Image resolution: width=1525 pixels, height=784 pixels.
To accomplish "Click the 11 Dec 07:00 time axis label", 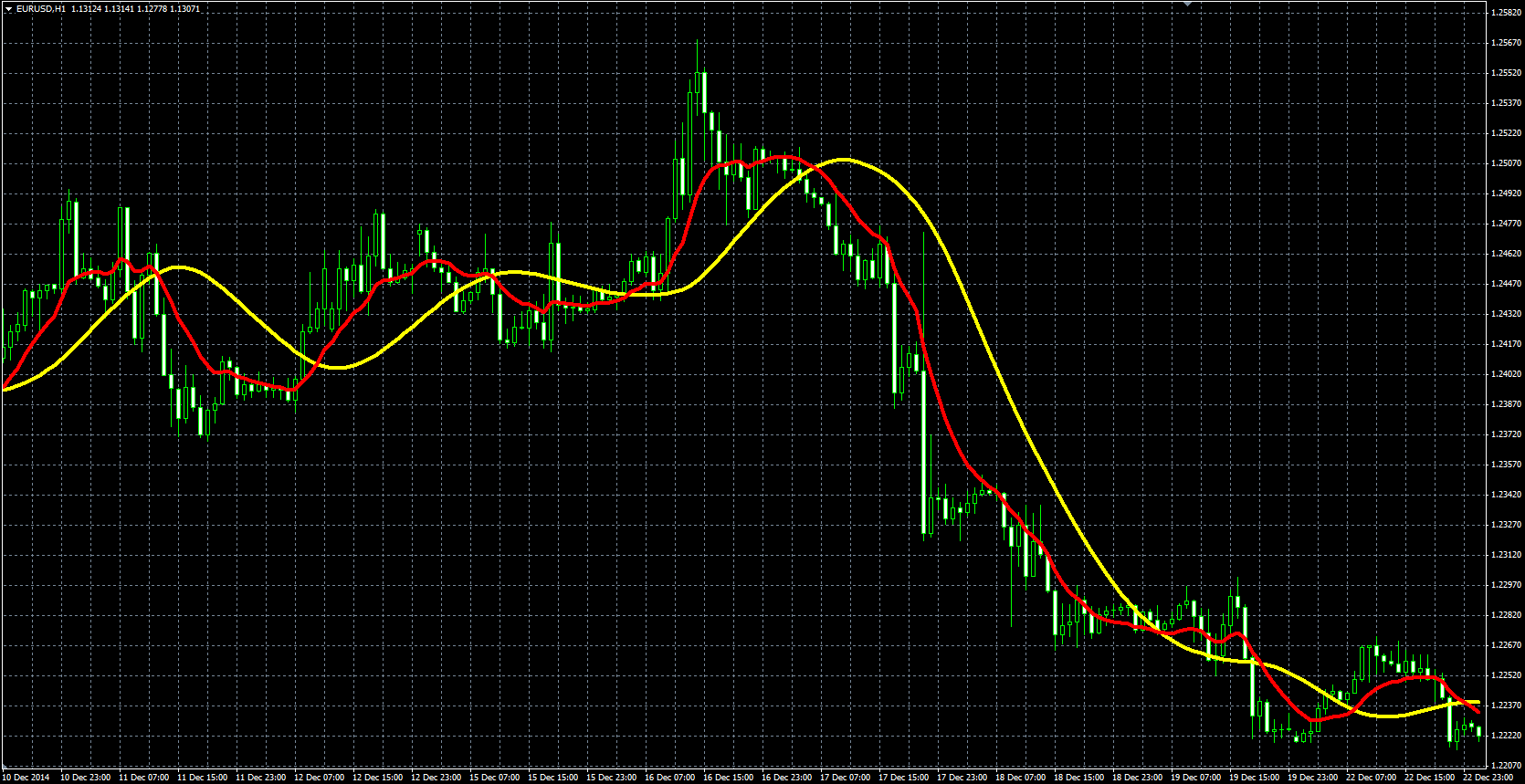I will coord(144,778).
